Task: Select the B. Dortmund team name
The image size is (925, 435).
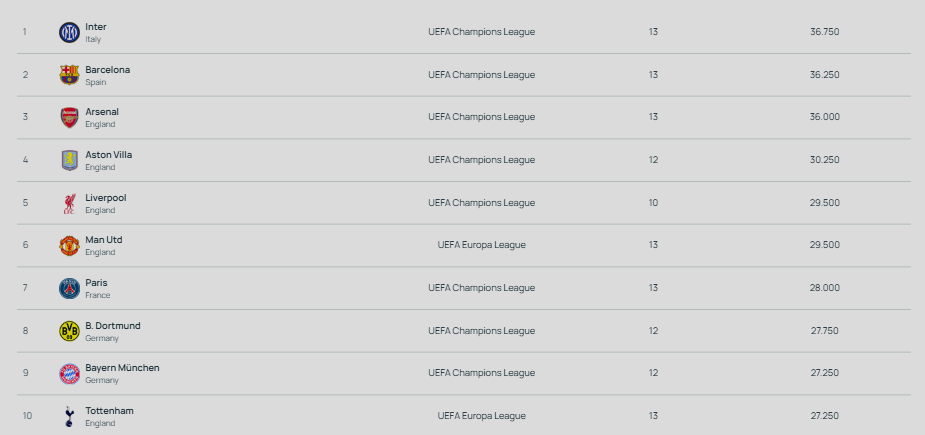Action: [113, 326]
